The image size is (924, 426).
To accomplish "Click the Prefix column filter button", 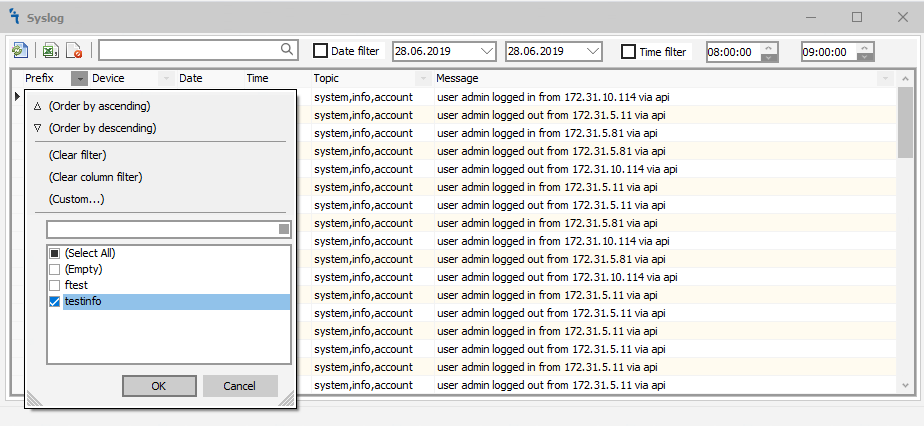I will 79,78.
